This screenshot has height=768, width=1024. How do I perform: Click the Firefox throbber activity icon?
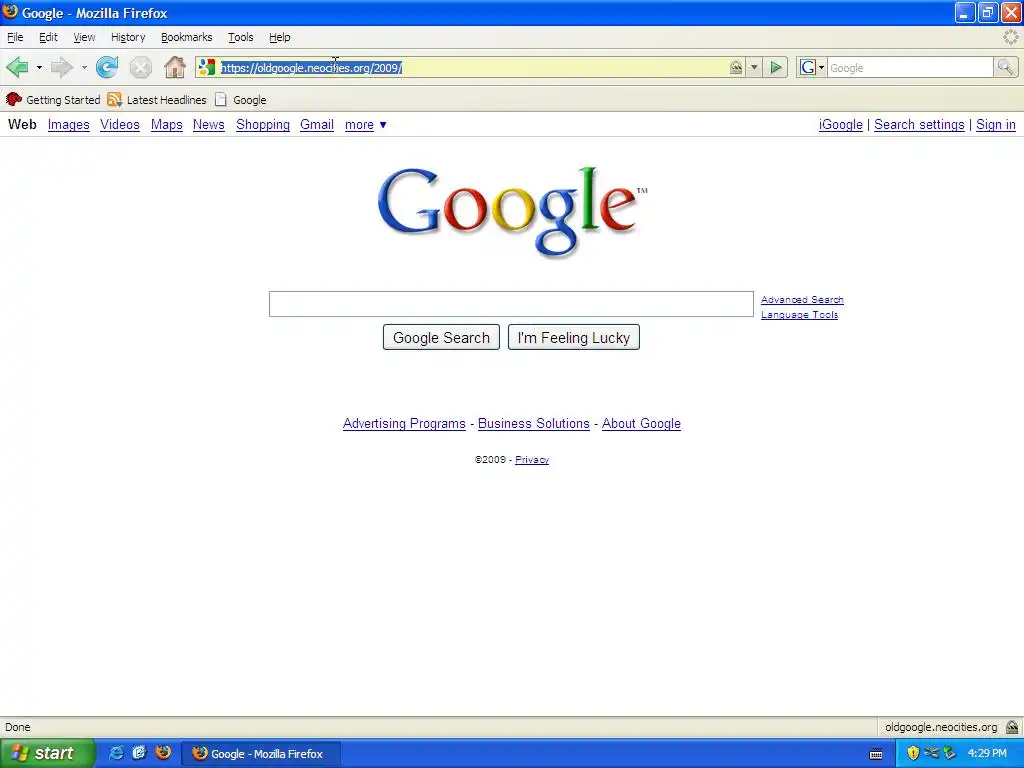(1010, 37)
